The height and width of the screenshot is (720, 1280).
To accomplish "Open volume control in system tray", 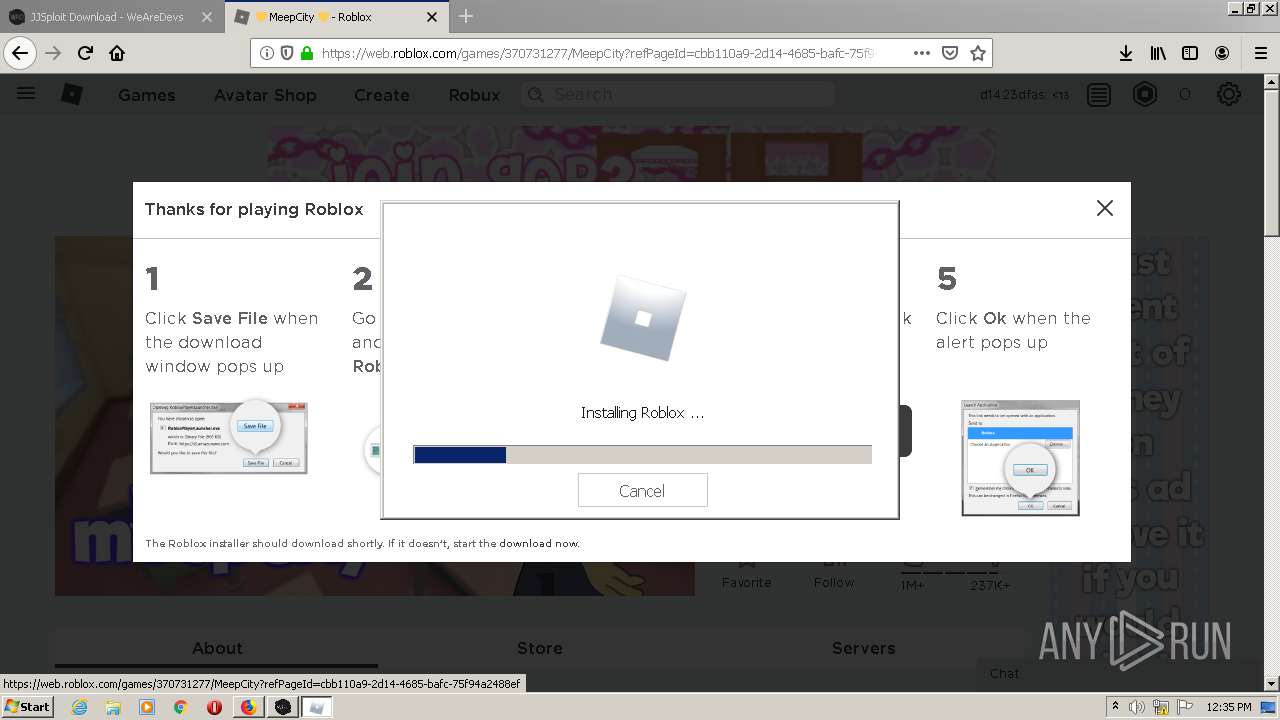I will (1138, 707).
